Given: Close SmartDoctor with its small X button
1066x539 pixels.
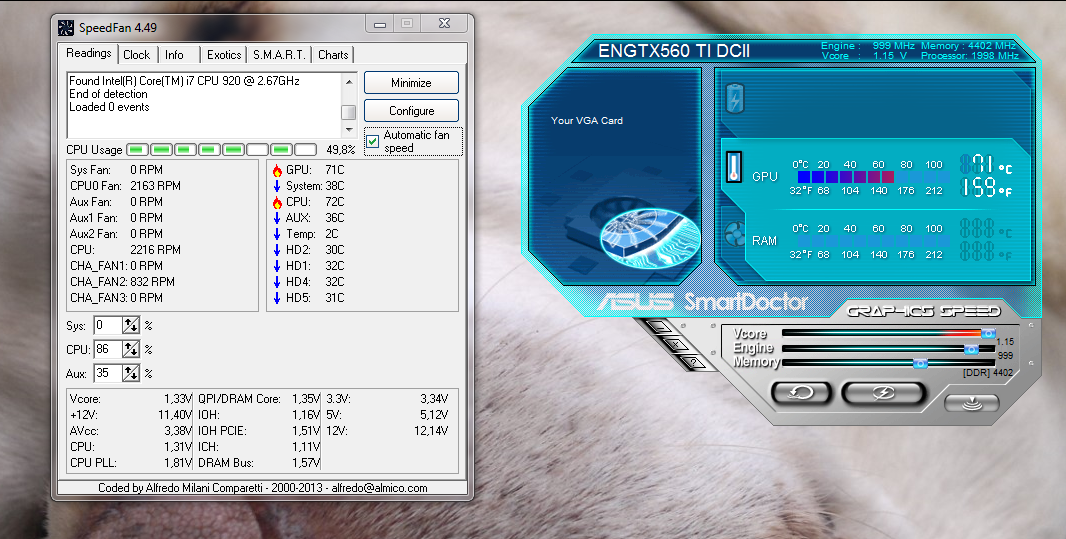Looking at the screenshot, I should pyautogui.click(x=676, y=345).
